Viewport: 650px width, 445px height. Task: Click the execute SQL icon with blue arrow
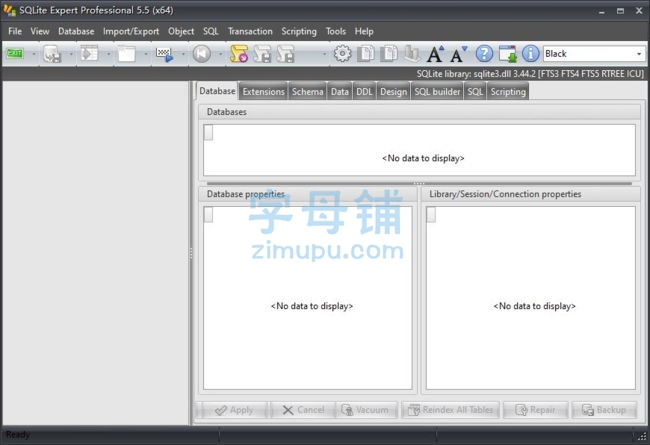coord(164,54)
